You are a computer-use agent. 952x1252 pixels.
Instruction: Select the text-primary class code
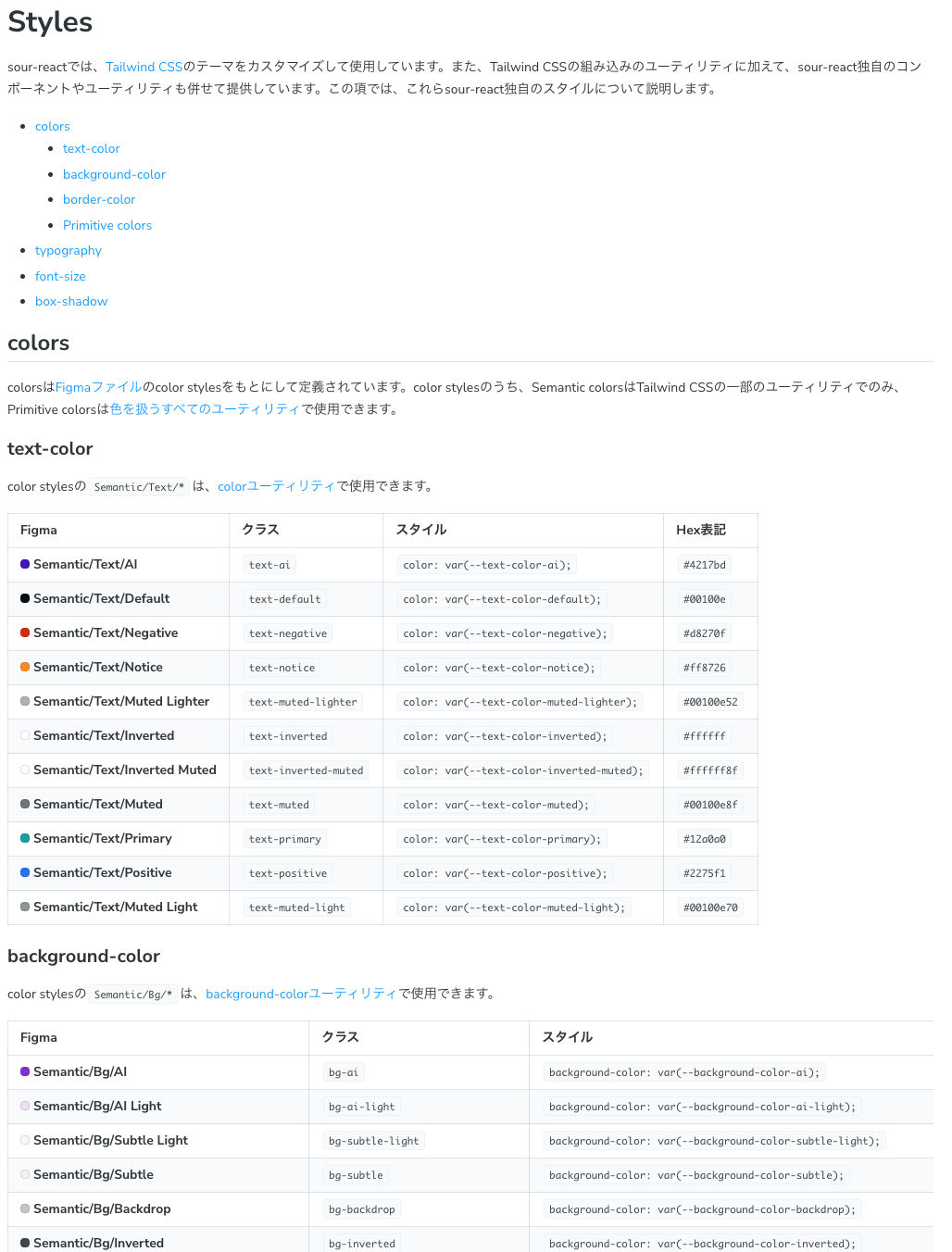pos(284,839)
